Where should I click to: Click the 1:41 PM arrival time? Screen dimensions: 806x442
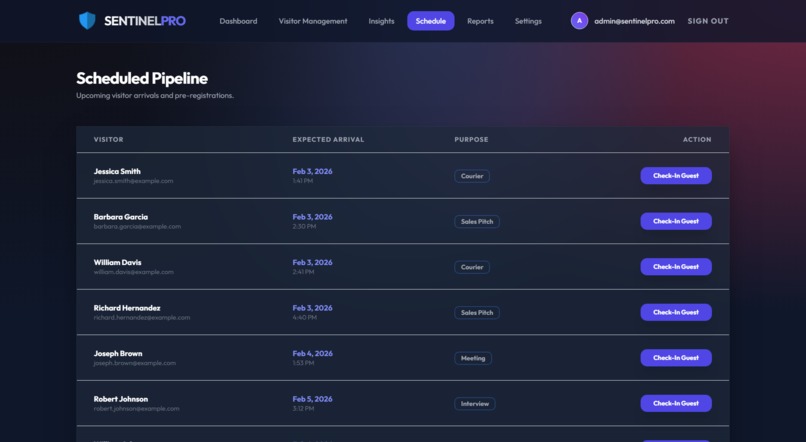303,181
